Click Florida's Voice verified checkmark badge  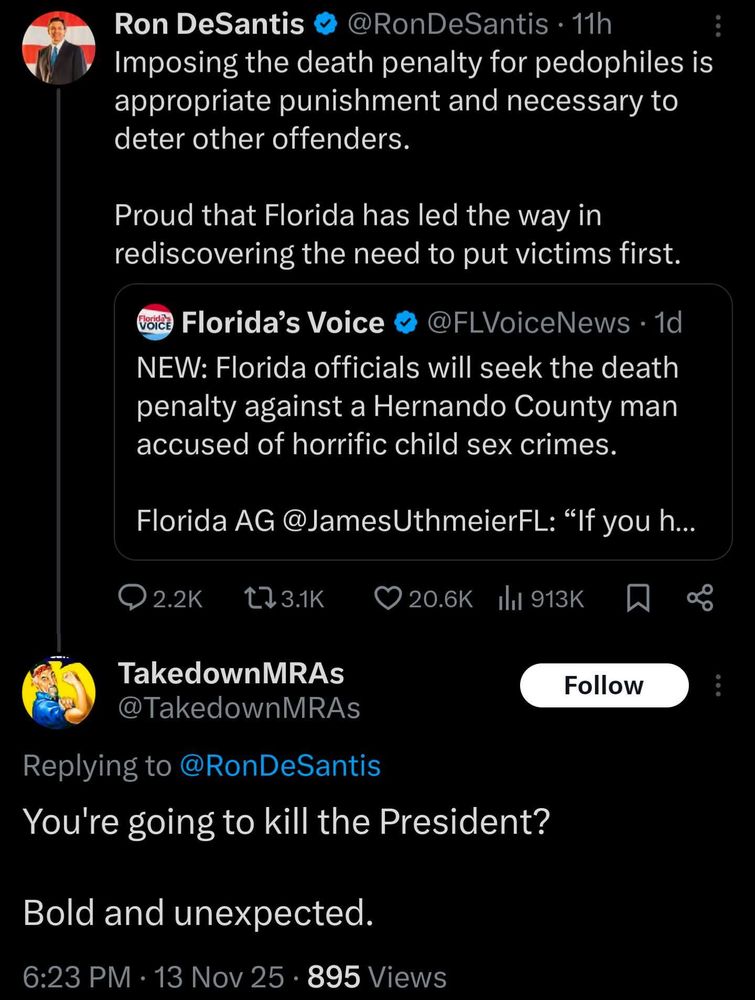click(406, 322)
